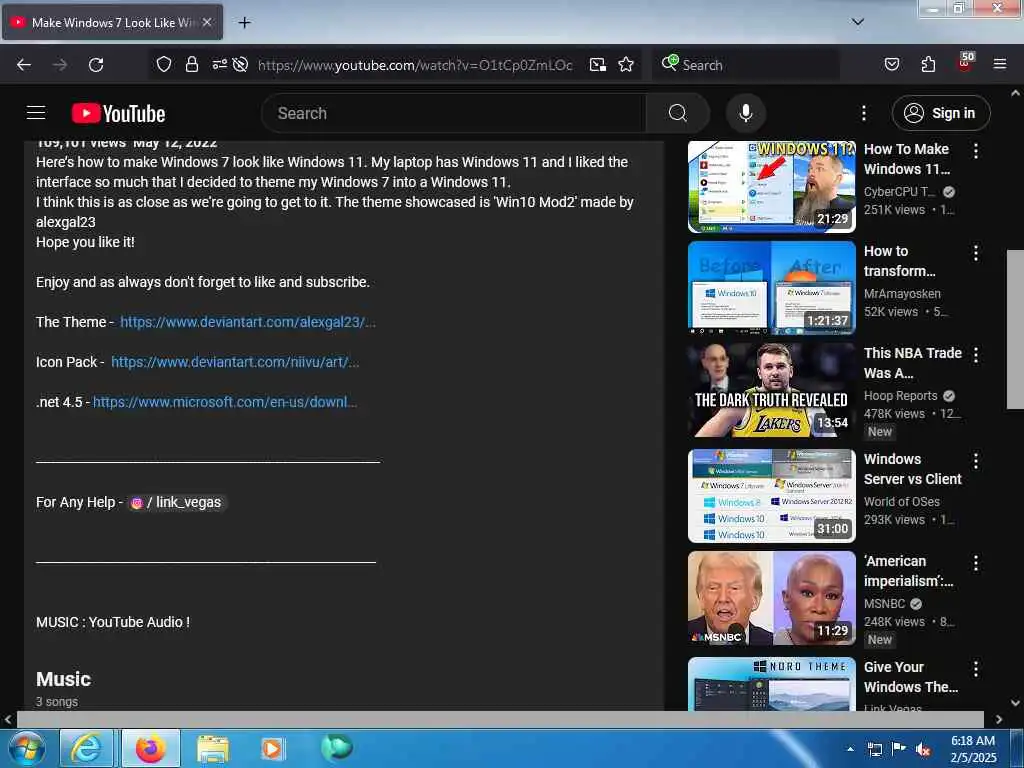This screenshot has height=768, width=1024.
Task: Open Firefox application hamburger menu
Action: tap(1000, 65)
